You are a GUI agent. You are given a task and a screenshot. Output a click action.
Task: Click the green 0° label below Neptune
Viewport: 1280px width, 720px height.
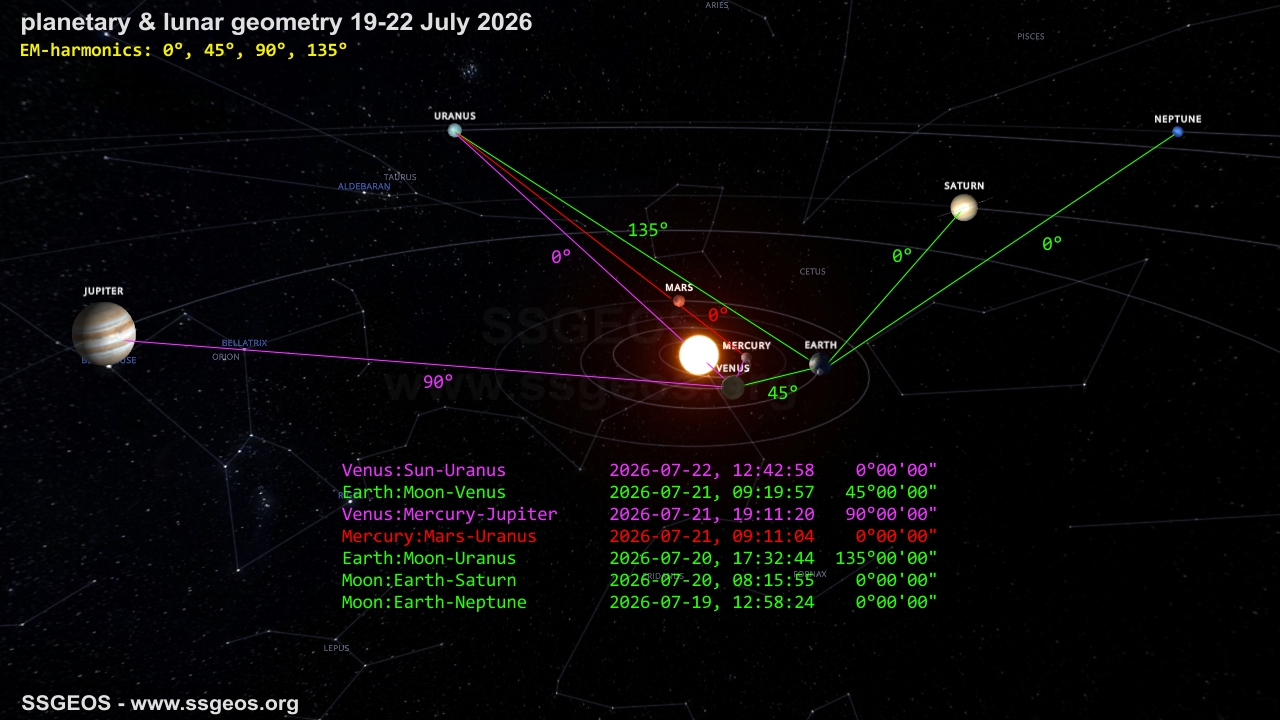(1052, 244)
